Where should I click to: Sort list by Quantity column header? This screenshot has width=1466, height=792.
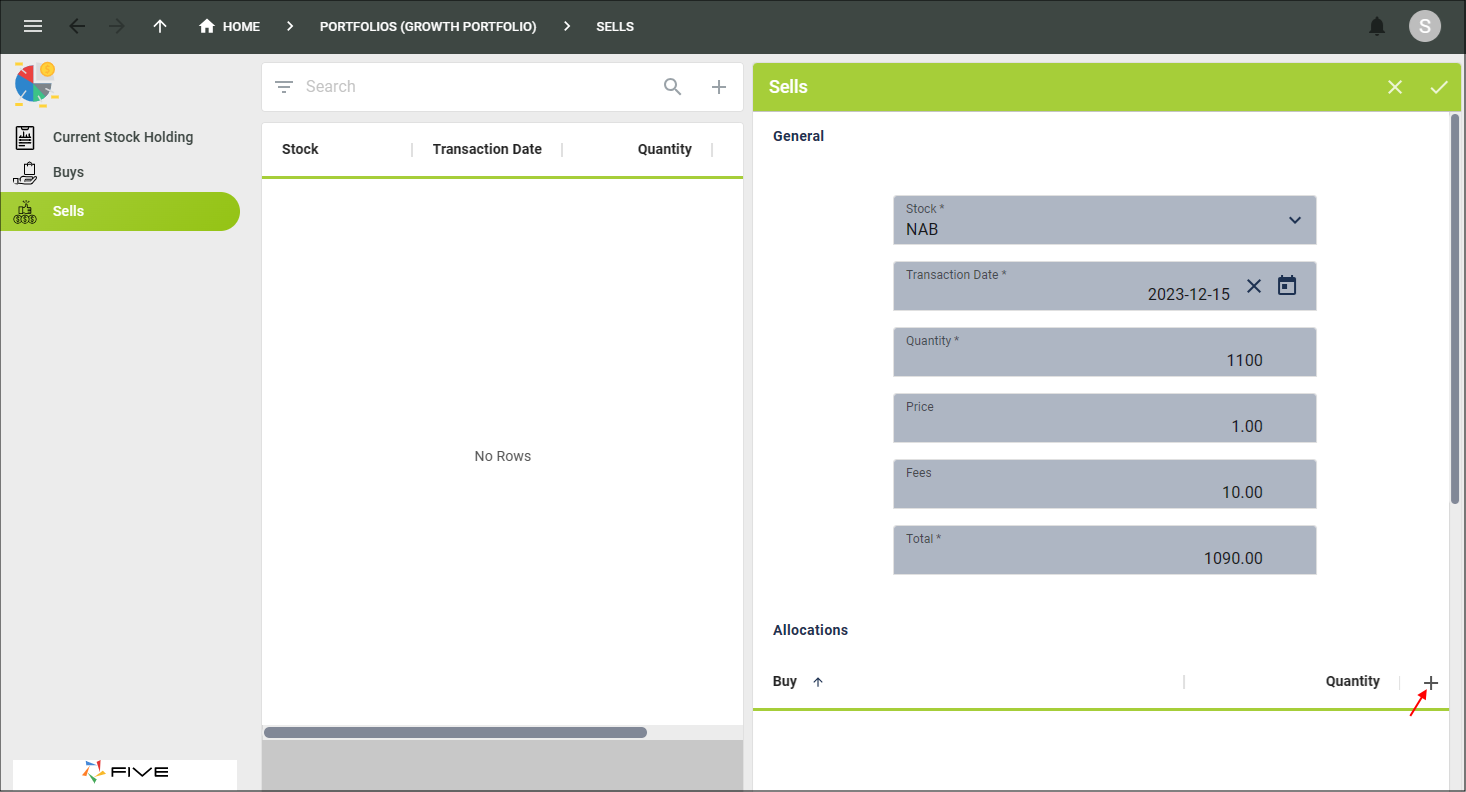click(x=665, y=149)
